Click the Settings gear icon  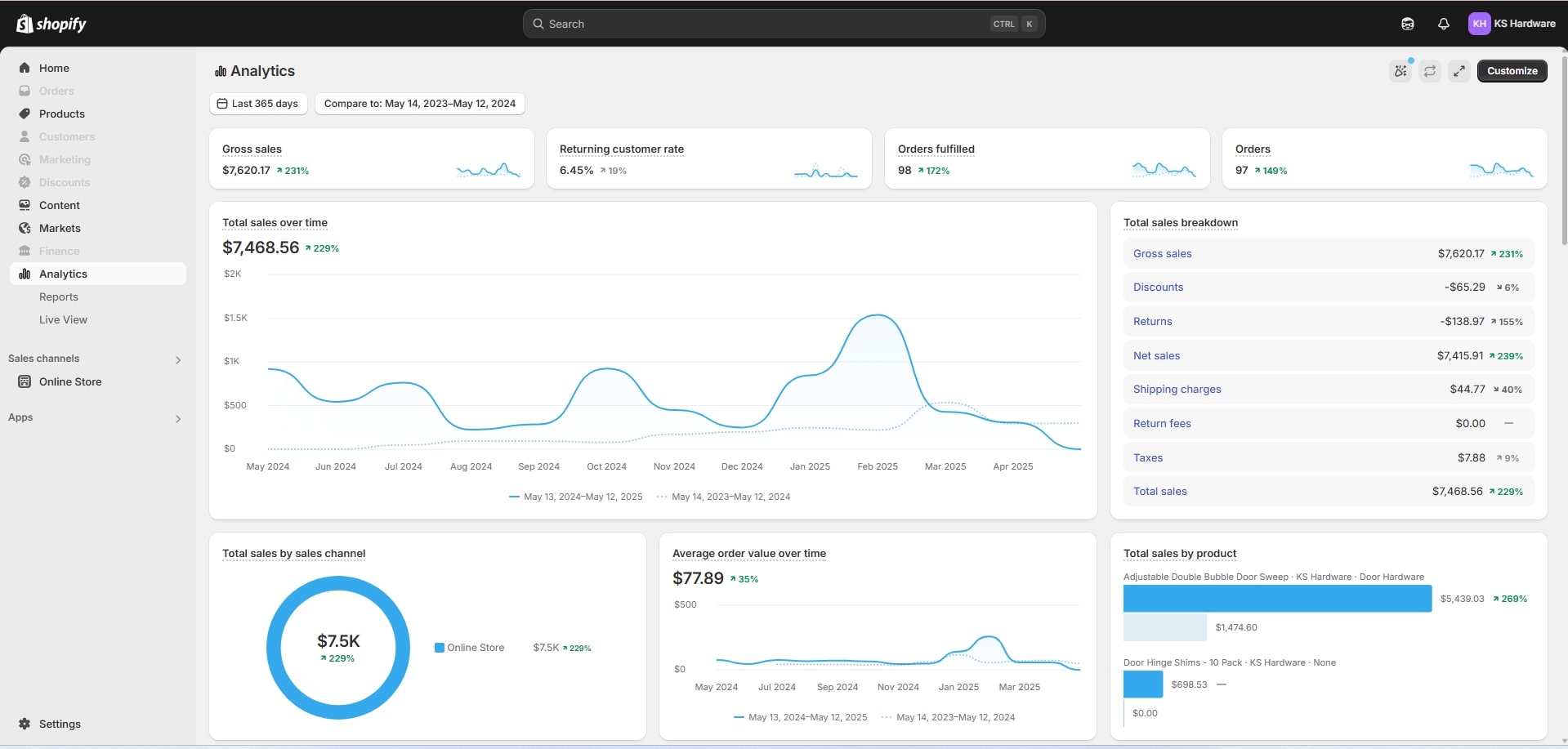point(25,724)
